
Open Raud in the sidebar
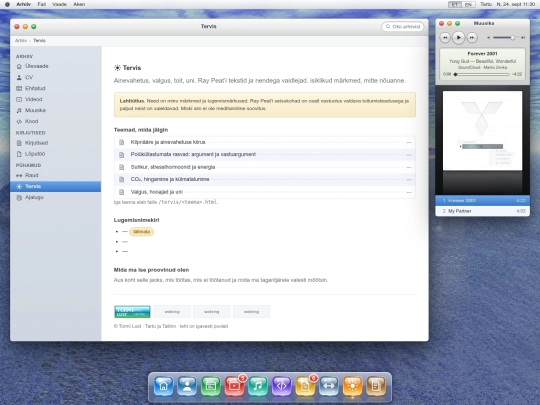(x=55, y=175)
